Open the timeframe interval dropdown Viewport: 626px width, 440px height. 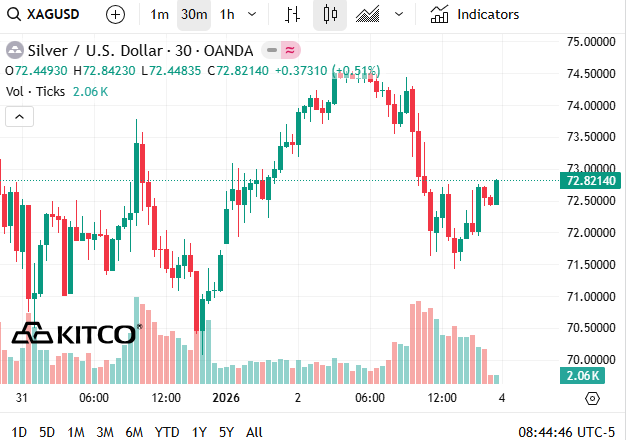[x=252, y=15]
